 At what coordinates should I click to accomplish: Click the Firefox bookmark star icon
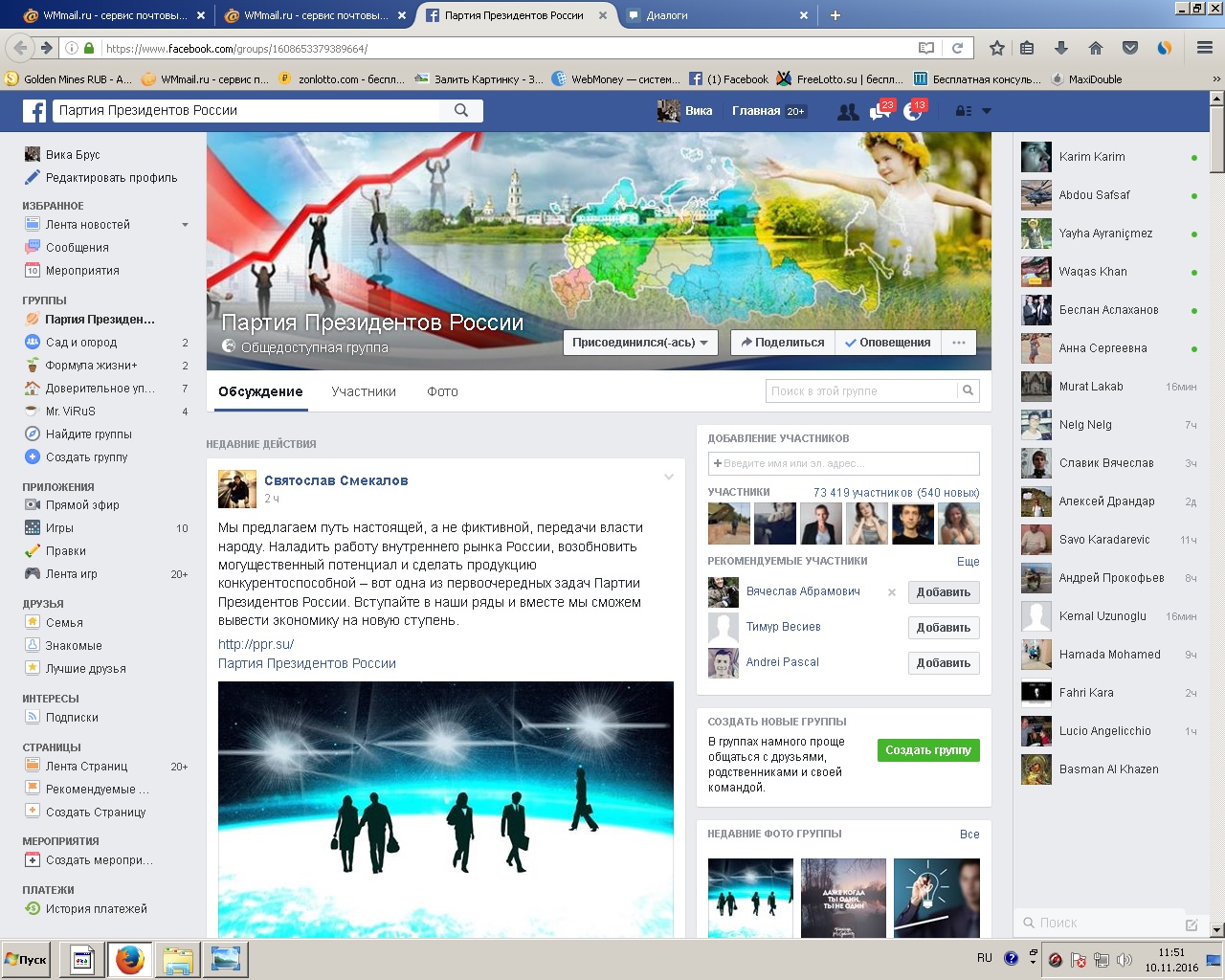997,48
